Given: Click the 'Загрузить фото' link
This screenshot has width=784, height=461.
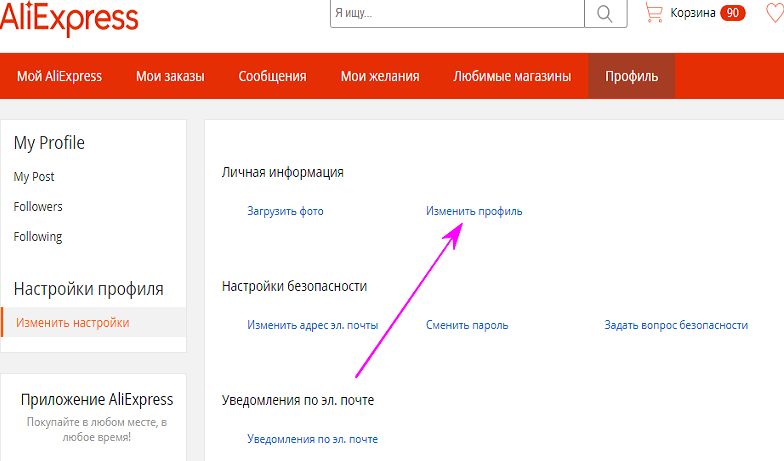Looking at the screenshot, I should tap(285, 211).
